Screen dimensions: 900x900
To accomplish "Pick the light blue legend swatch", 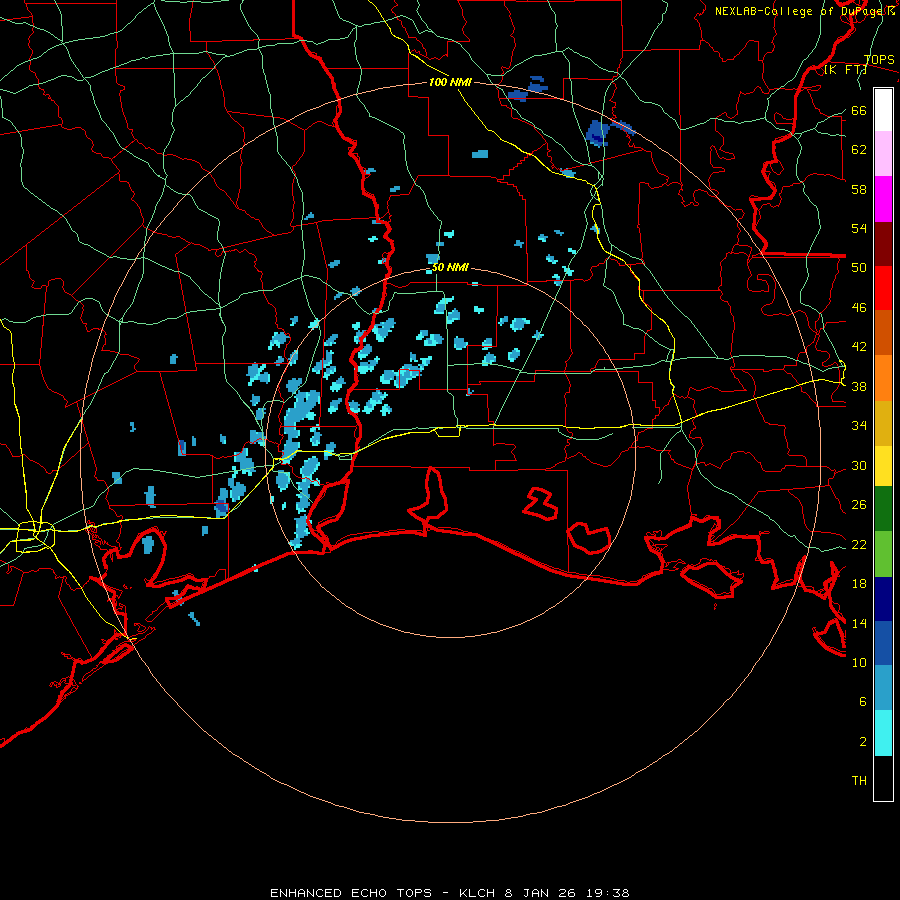I will [x=883, y=688].
